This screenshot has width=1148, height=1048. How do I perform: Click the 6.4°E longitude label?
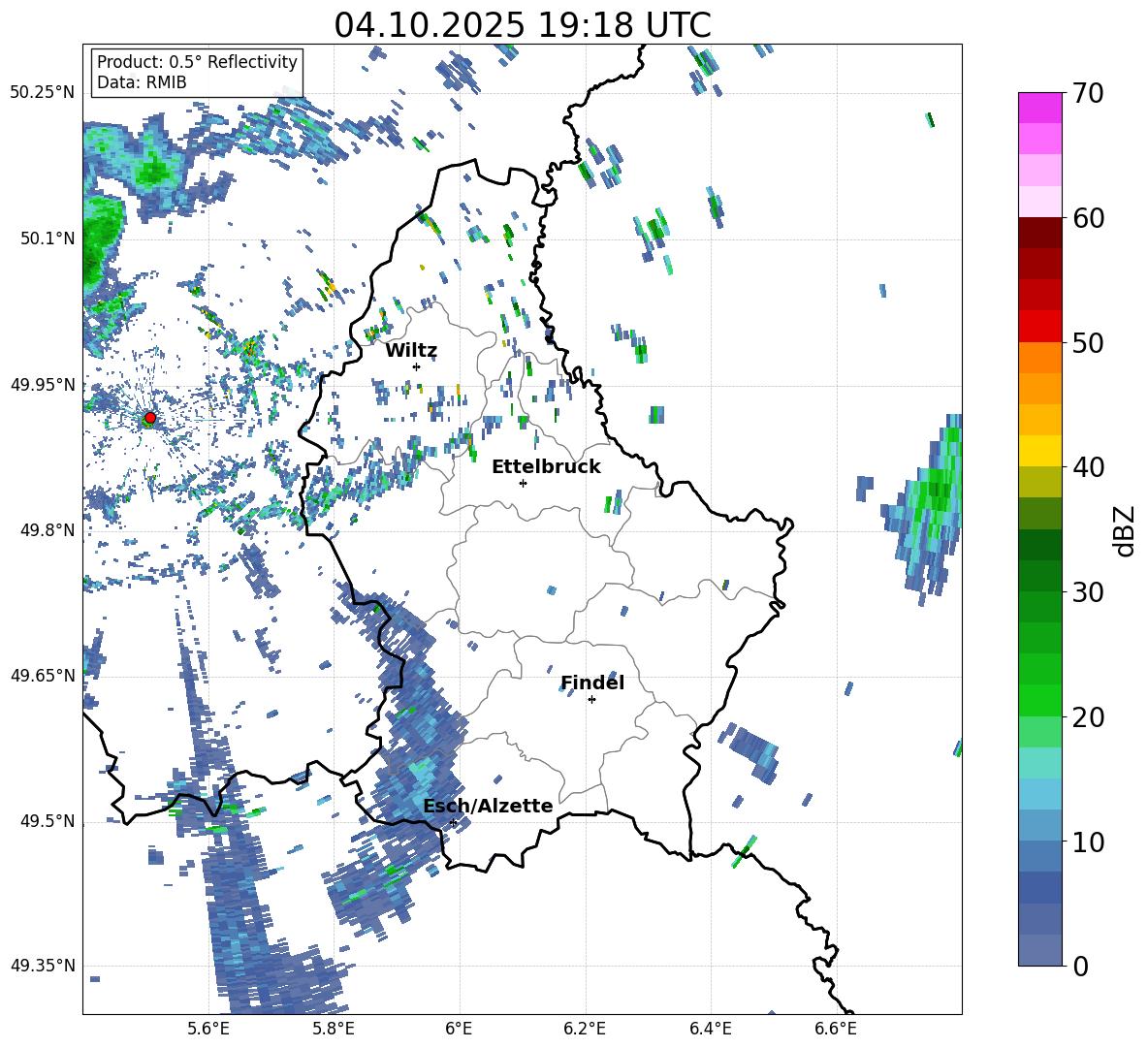click(x=710, y=1029)
